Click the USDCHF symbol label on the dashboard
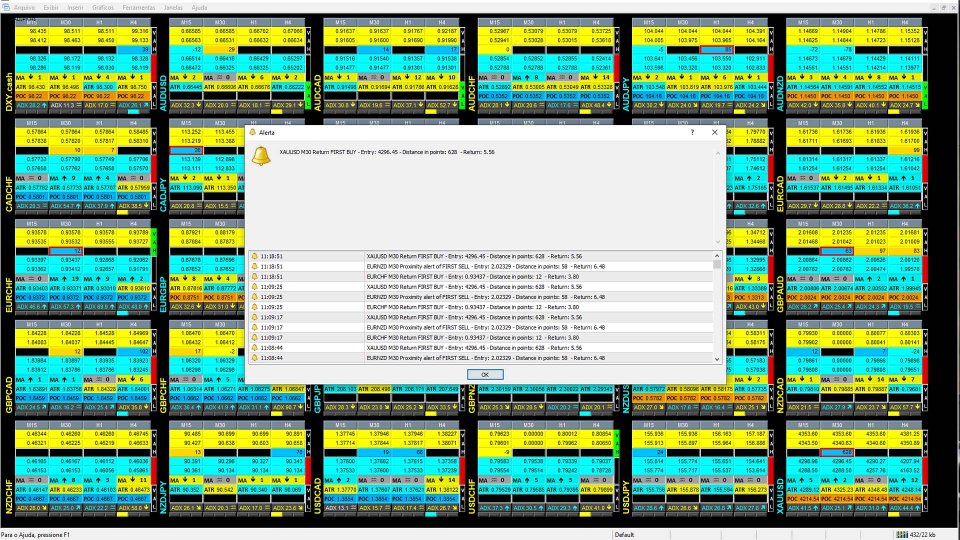Image resolution: width=960 pixels, height=540 pixels. [x=471, y=496]
